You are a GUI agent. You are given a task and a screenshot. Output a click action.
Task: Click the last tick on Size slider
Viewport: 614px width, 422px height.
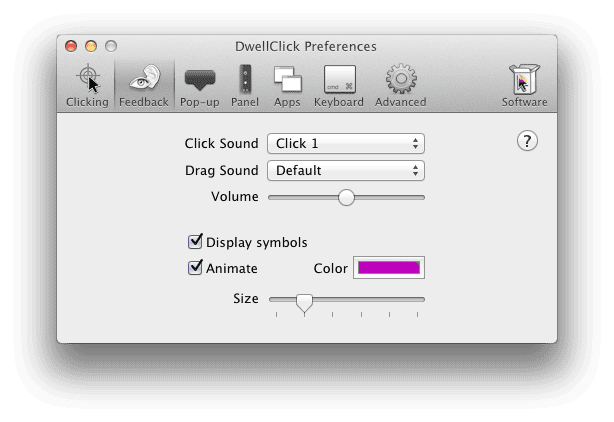pyautogui.click(x=417, y=314)
